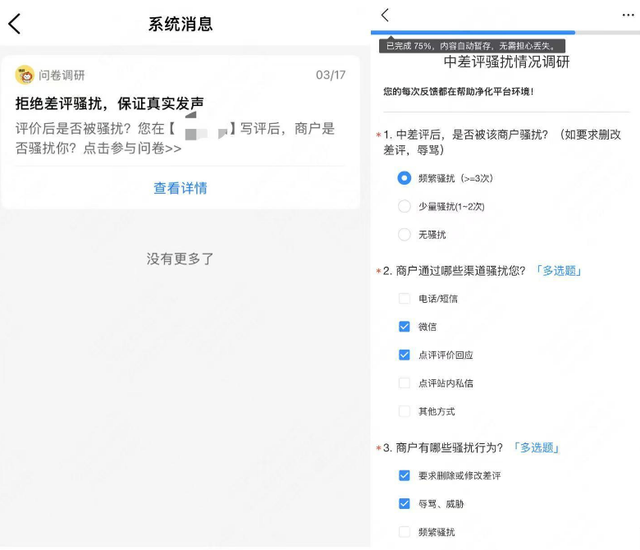Uncheck the 微信 checkbox
The image size is (640, 550).
[x=404, y=327]
